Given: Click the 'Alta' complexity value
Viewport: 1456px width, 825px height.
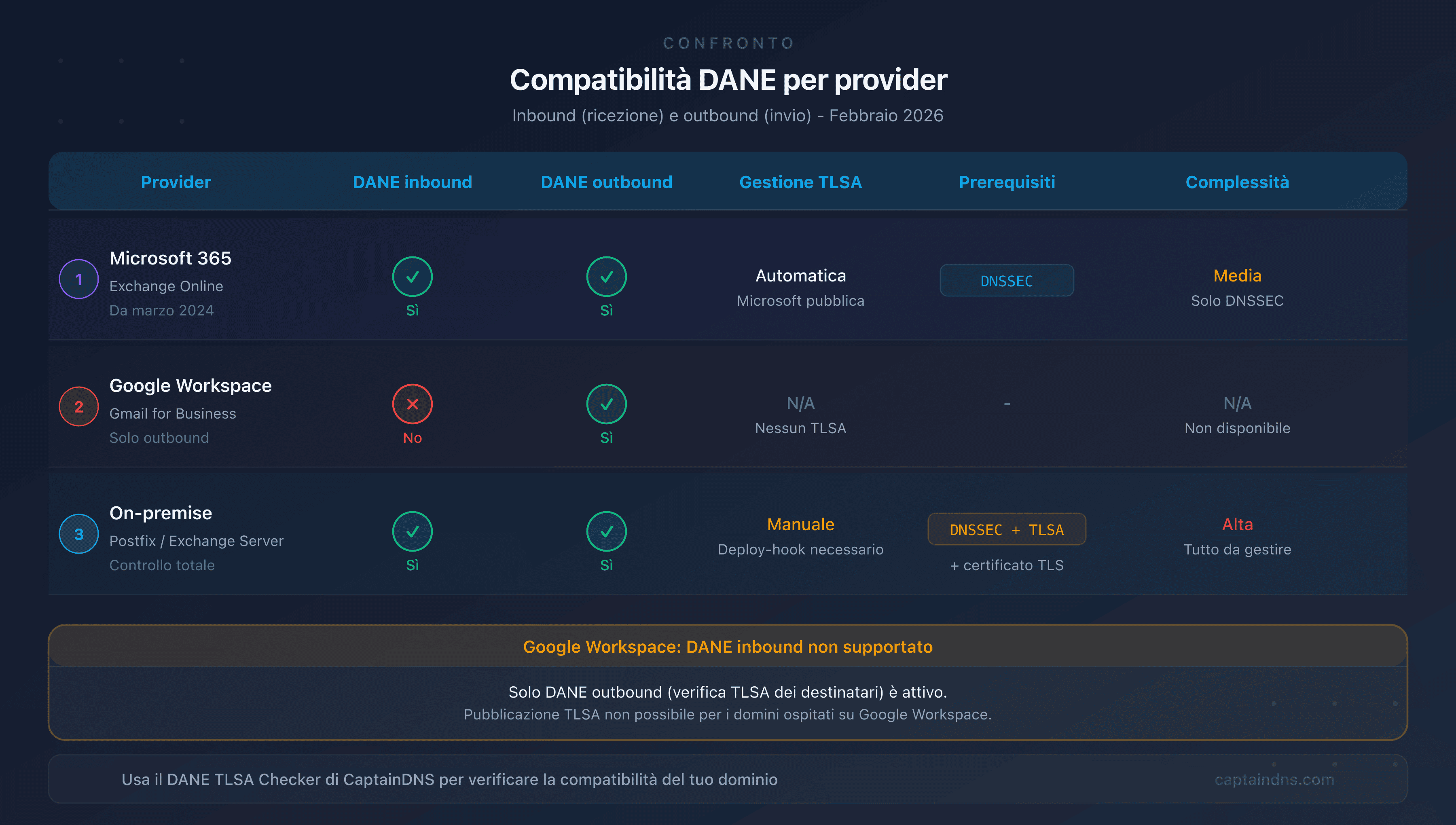Looking at the screenshot, I should pos(1237,525).
